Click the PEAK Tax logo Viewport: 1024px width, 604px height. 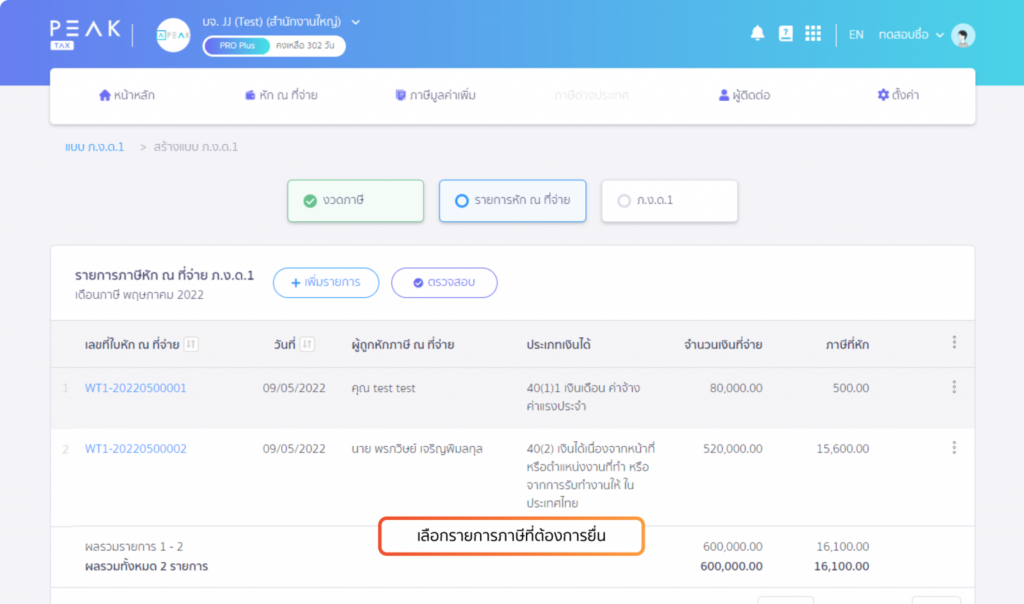85,34
